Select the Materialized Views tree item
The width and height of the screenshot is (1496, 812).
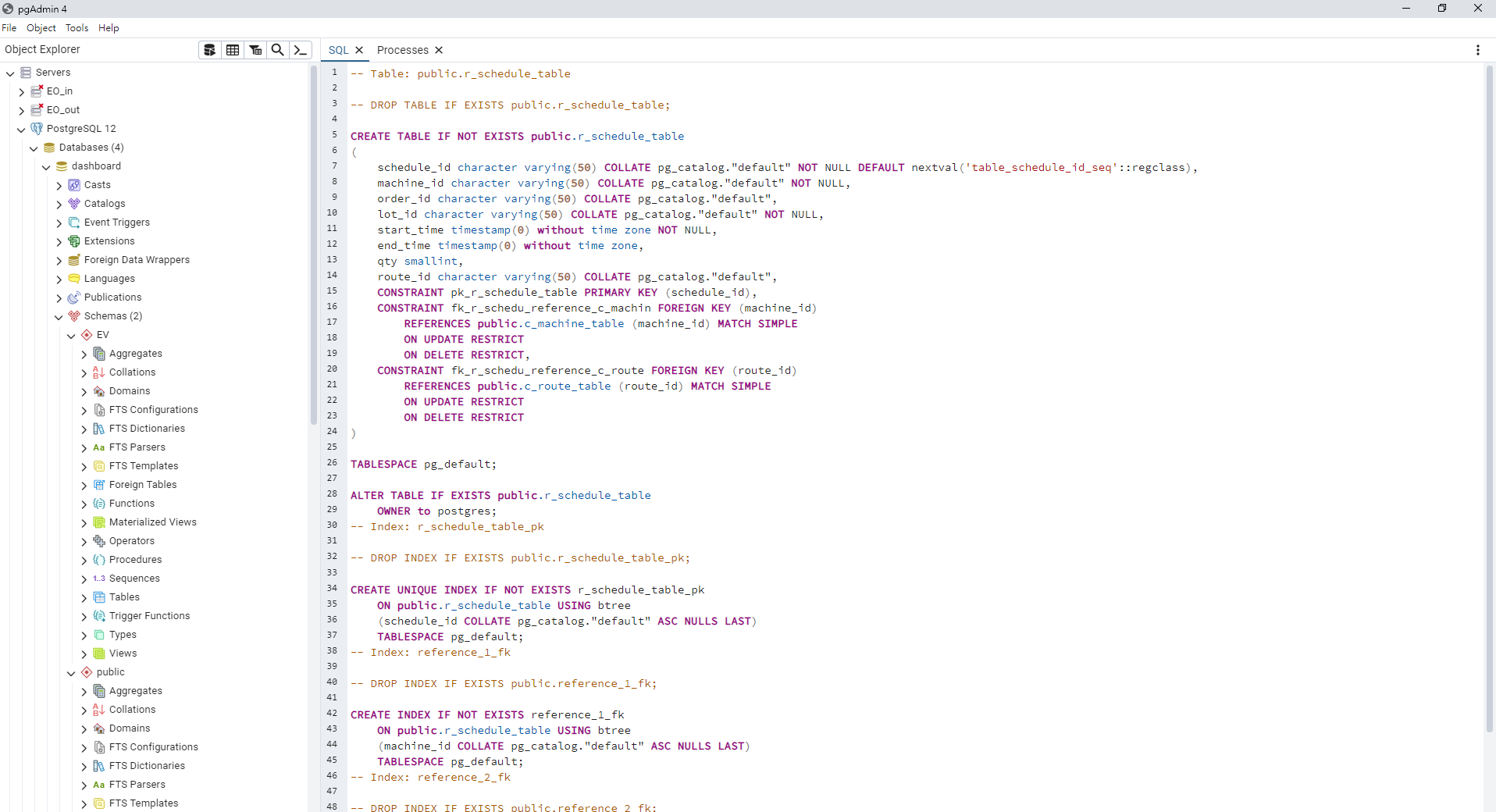(152, 522)
